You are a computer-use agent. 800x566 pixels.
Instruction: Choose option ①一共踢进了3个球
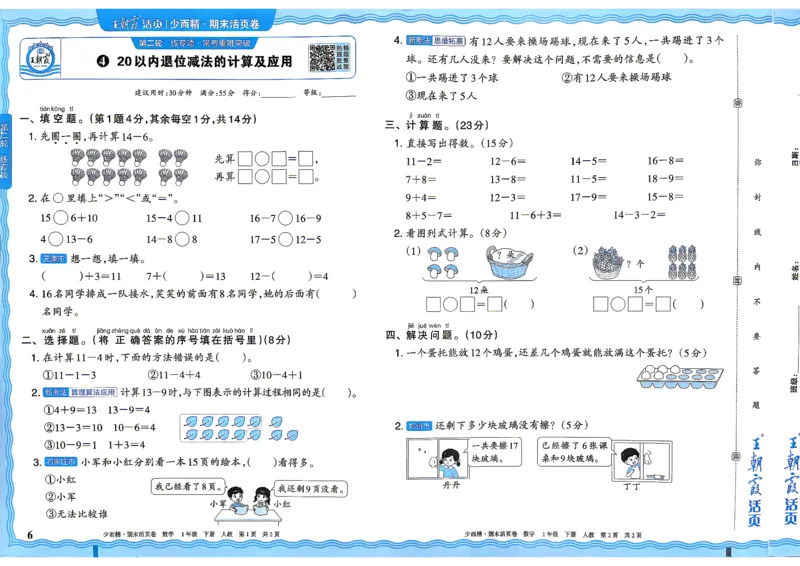pos(452,78)
